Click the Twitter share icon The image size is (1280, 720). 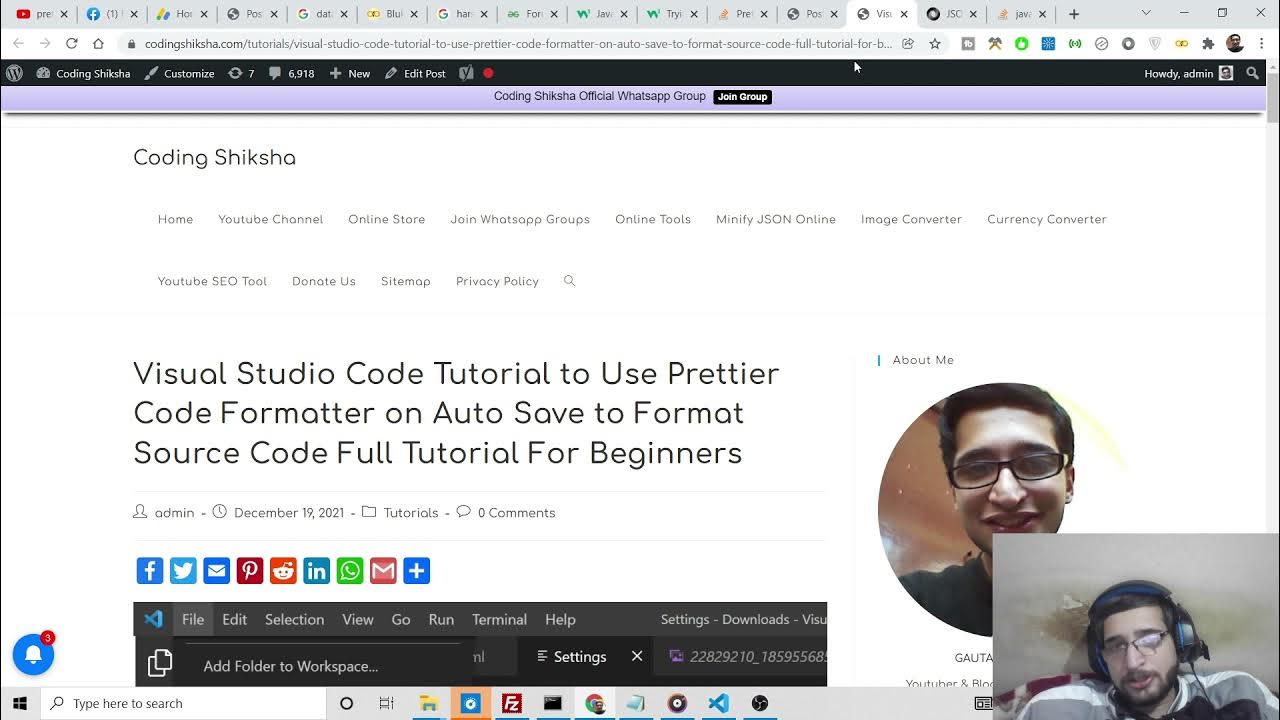click(183, 571)
